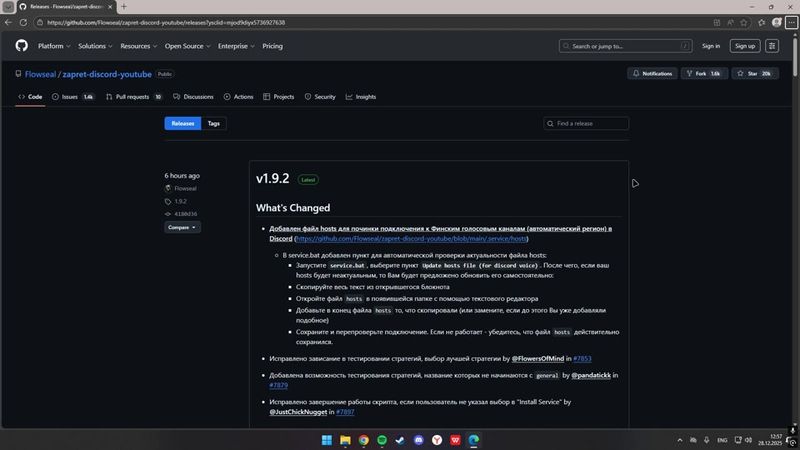Open the Compare dropdown button
The image size is (800, 450).
(x=182, y=227)
